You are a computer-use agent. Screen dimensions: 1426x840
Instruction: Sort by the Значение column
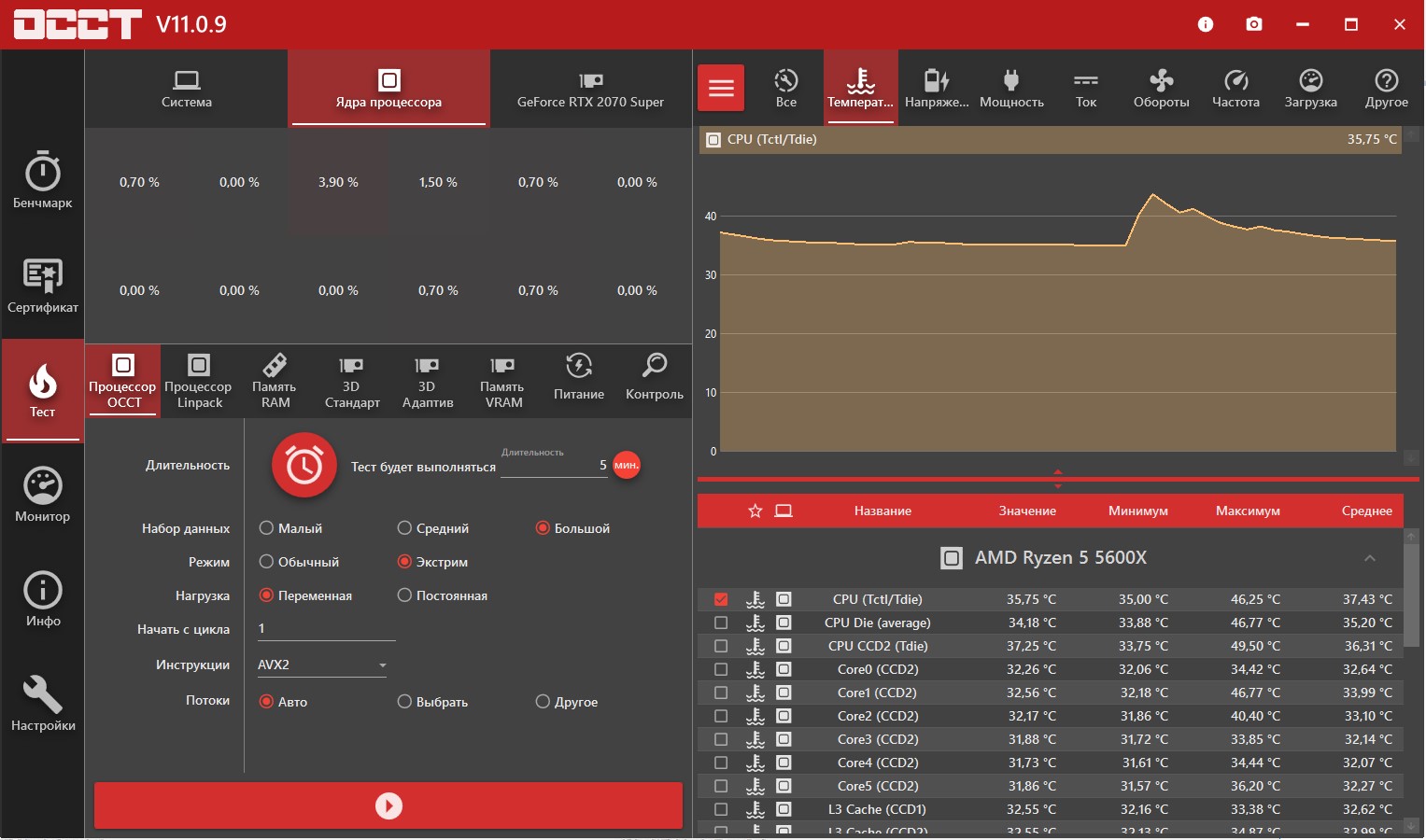1027,511
